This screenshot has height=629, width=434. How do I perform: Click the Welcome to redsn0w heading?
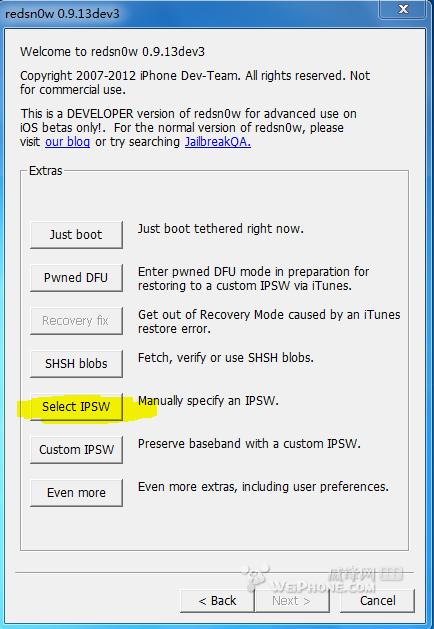(112, 52)
